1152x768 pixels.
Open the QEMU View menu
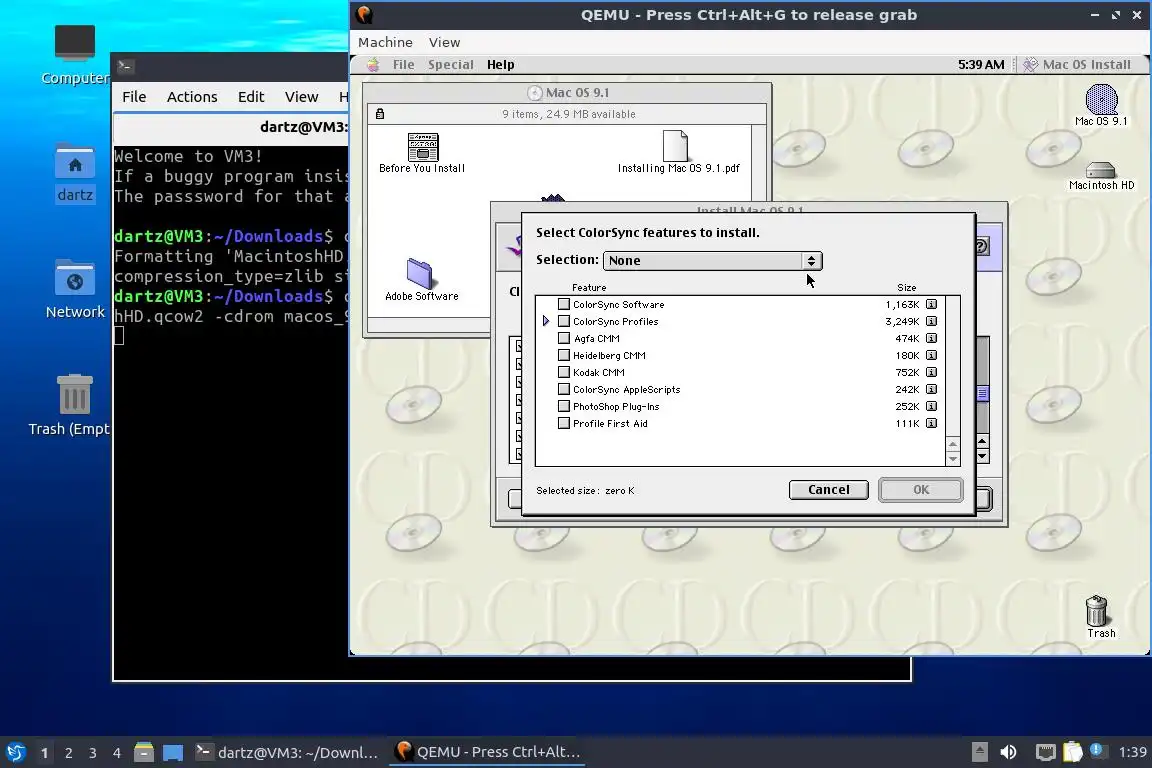click(444, 43)
